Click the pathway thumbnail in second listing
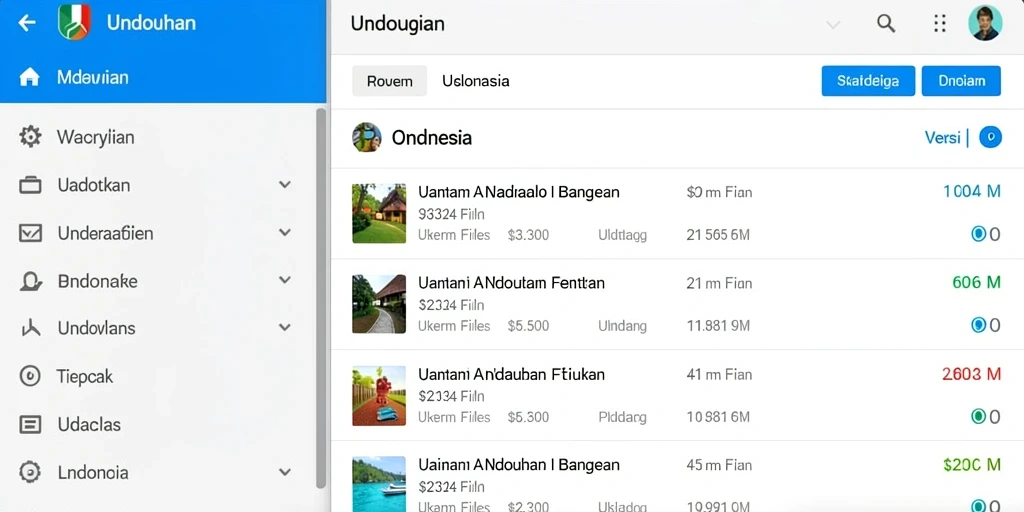 [379, 304]
